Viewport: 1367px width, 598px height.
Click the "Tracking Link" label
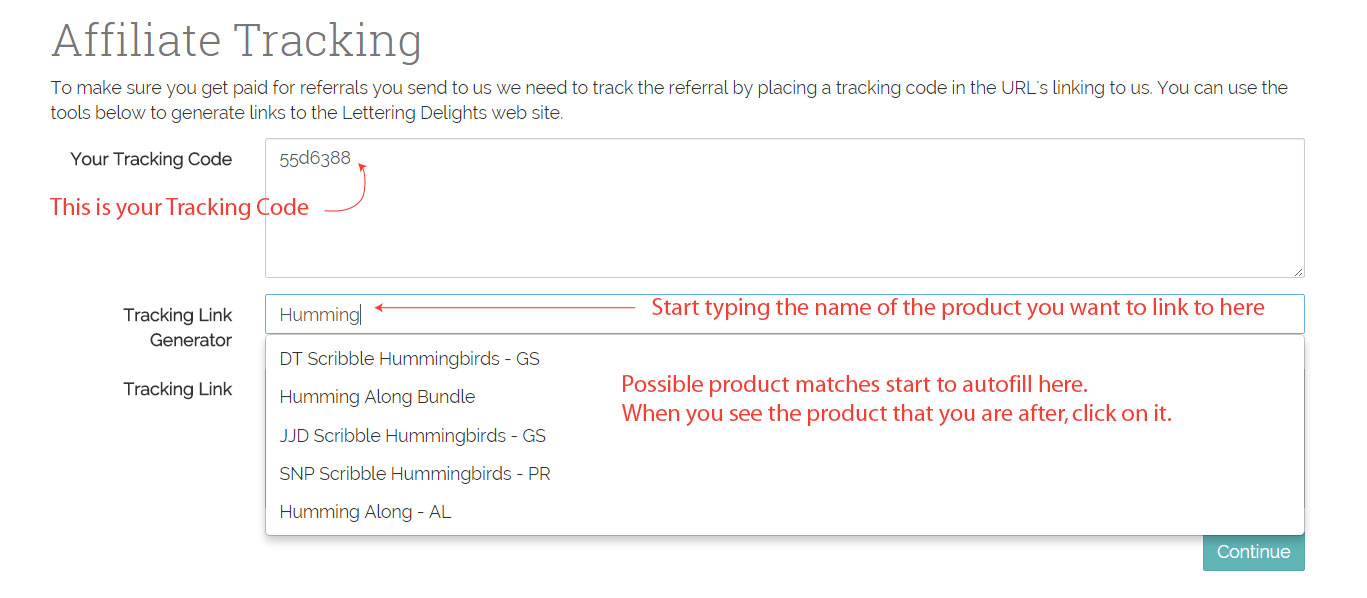[x=178, y=389]
